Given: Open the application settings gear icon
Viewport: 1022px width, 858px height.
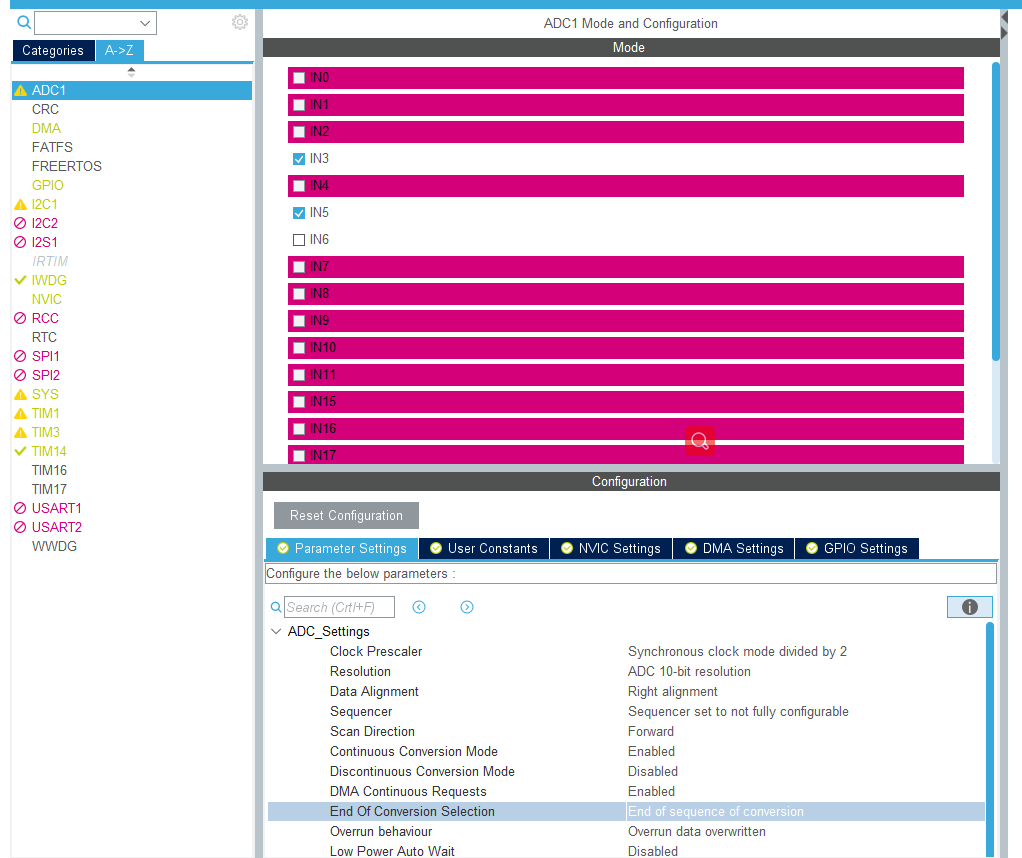Looking at the screenshot, I should click(239, 22).
